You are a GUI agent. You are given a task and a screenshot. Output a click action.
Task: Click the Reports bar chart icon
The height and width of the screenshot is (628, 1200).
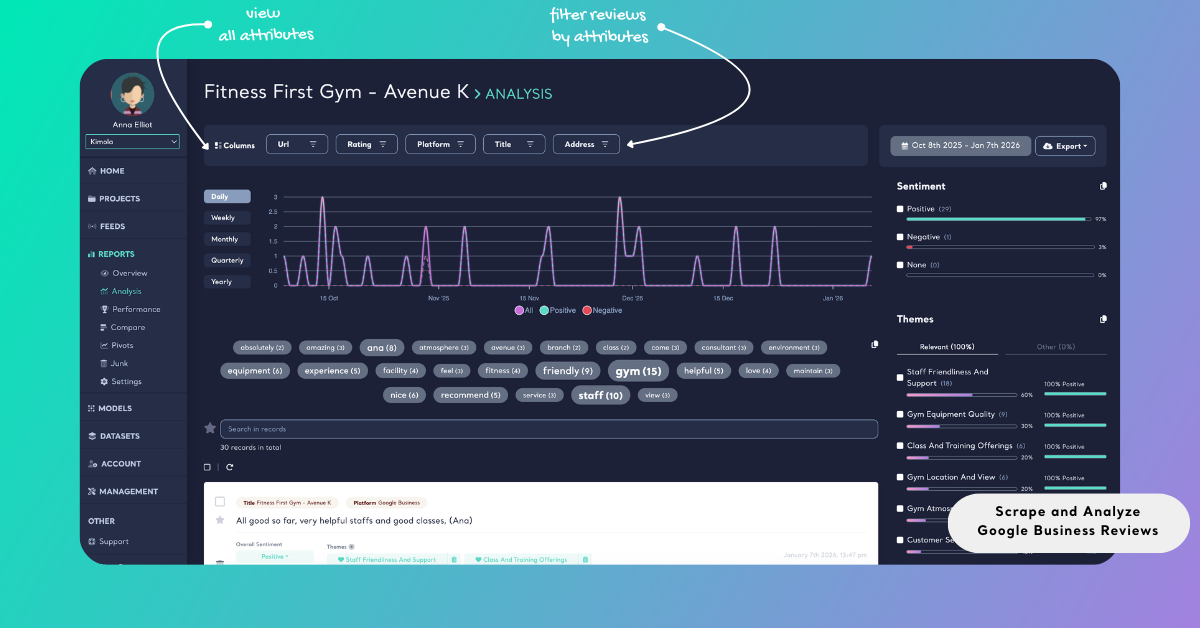pyautogui.click(x=92, y=254)
